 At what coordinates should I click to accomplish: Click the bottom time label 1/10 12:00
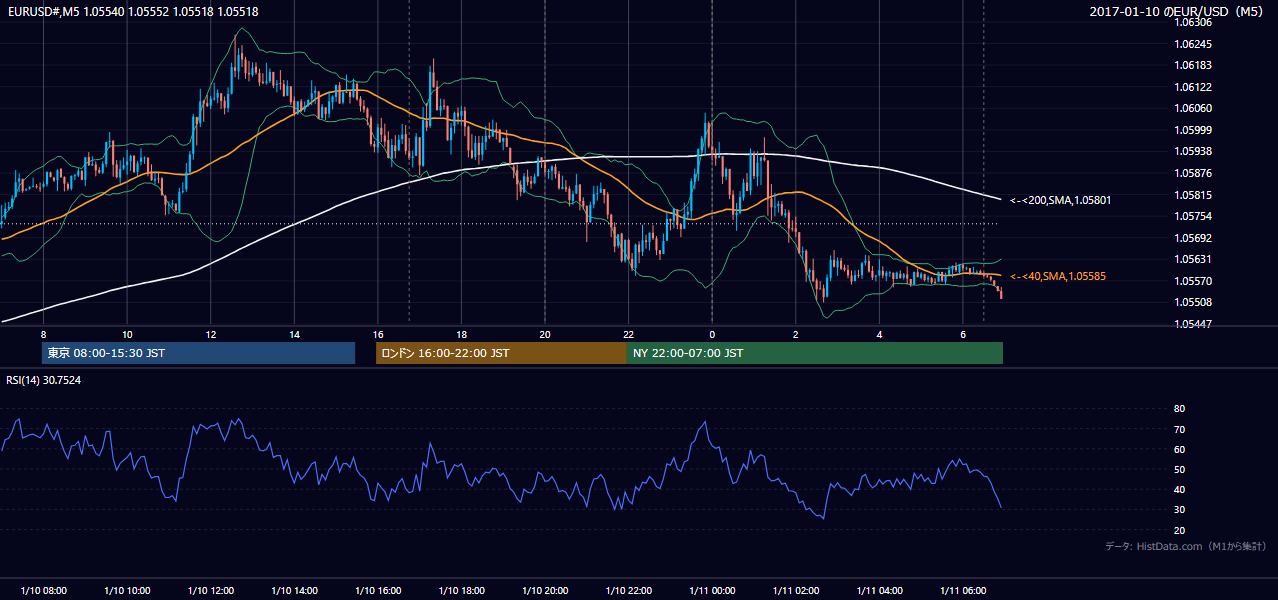coord(210,591)
